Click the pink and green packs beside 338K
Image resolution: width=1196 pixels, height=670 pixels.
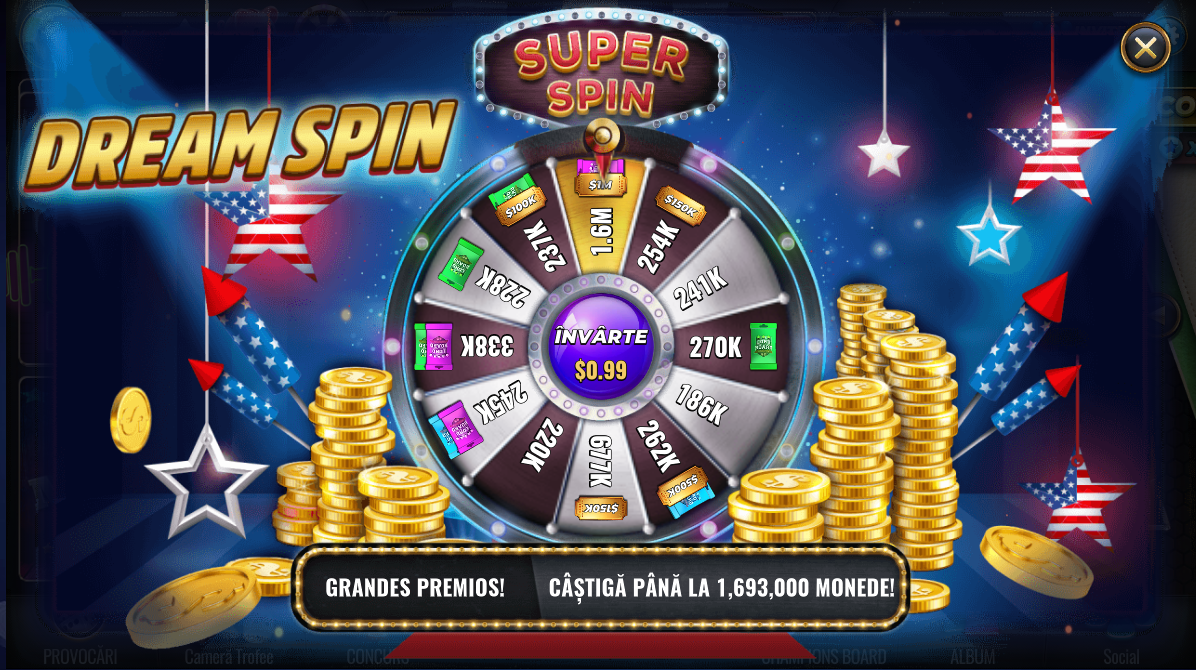pos(433,346)
